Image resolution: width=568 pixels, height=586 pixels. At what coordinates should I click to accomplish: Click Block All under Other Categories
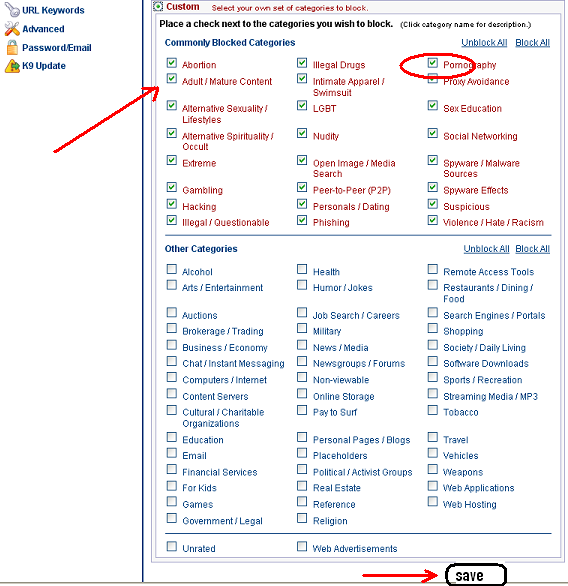point(532,249)
